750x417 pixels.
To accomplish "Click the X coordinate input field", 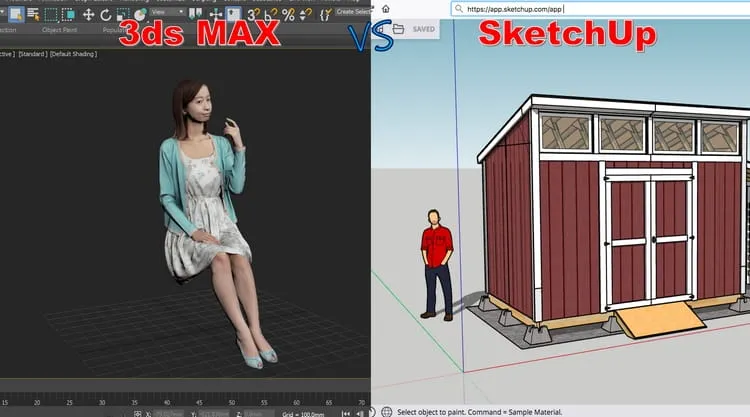I will (x=168, y=414).
